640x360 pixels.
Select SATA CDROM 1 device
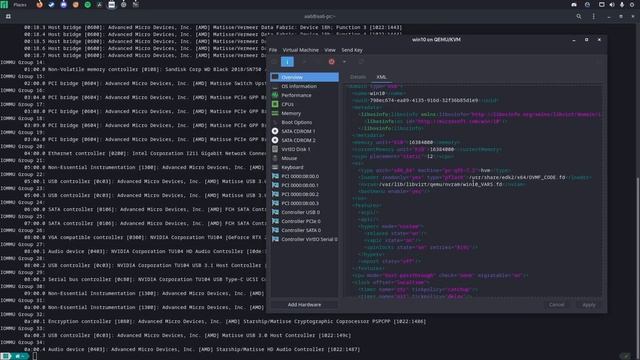(304, 131)
